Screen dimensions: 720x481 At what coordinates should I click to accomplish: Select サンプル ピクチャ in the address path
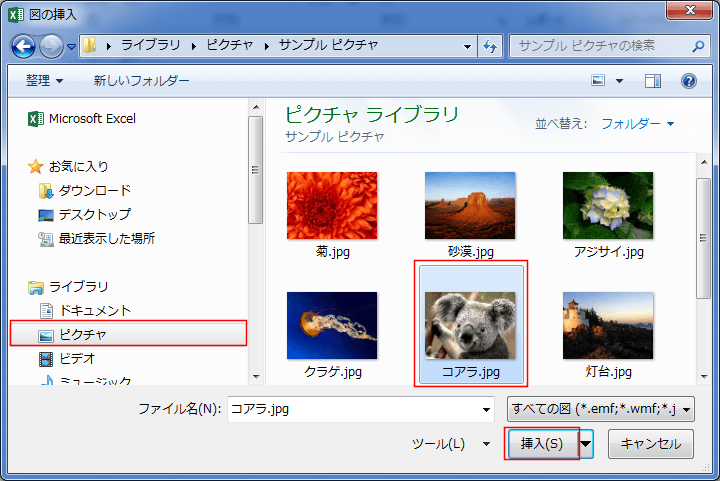click(x=328, y=45)
